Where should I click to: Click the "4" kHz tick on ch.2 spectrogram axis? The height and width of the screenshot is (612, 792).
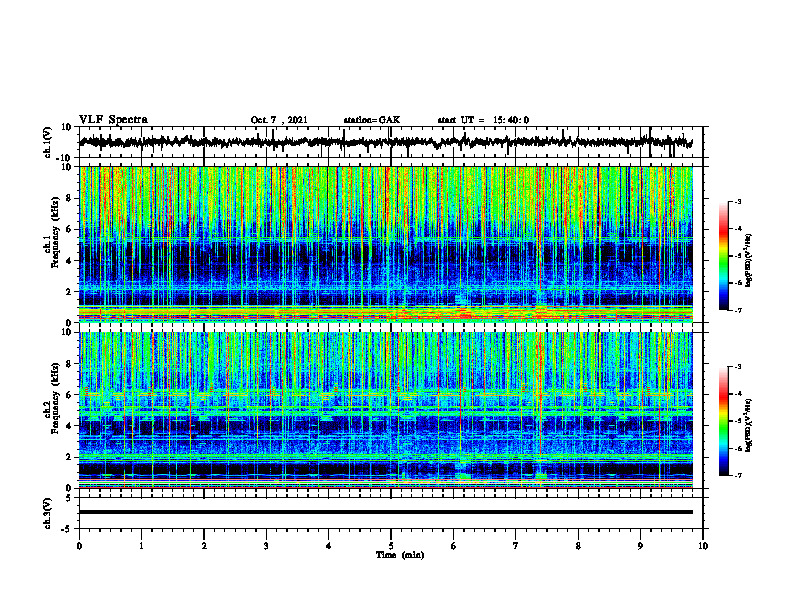pyautogui.click(x=69, y=426)
